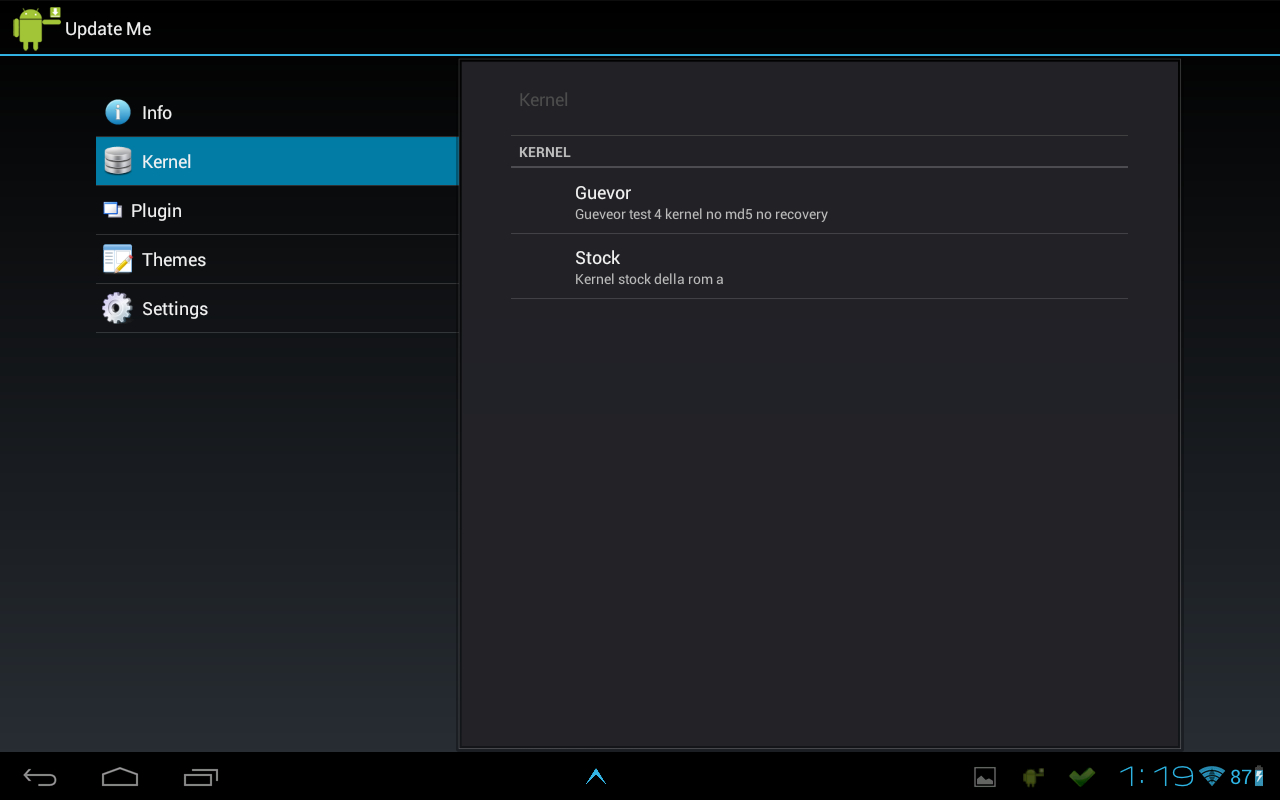
Task: Select the Stock kernel entry
Action: coord(819,266)
